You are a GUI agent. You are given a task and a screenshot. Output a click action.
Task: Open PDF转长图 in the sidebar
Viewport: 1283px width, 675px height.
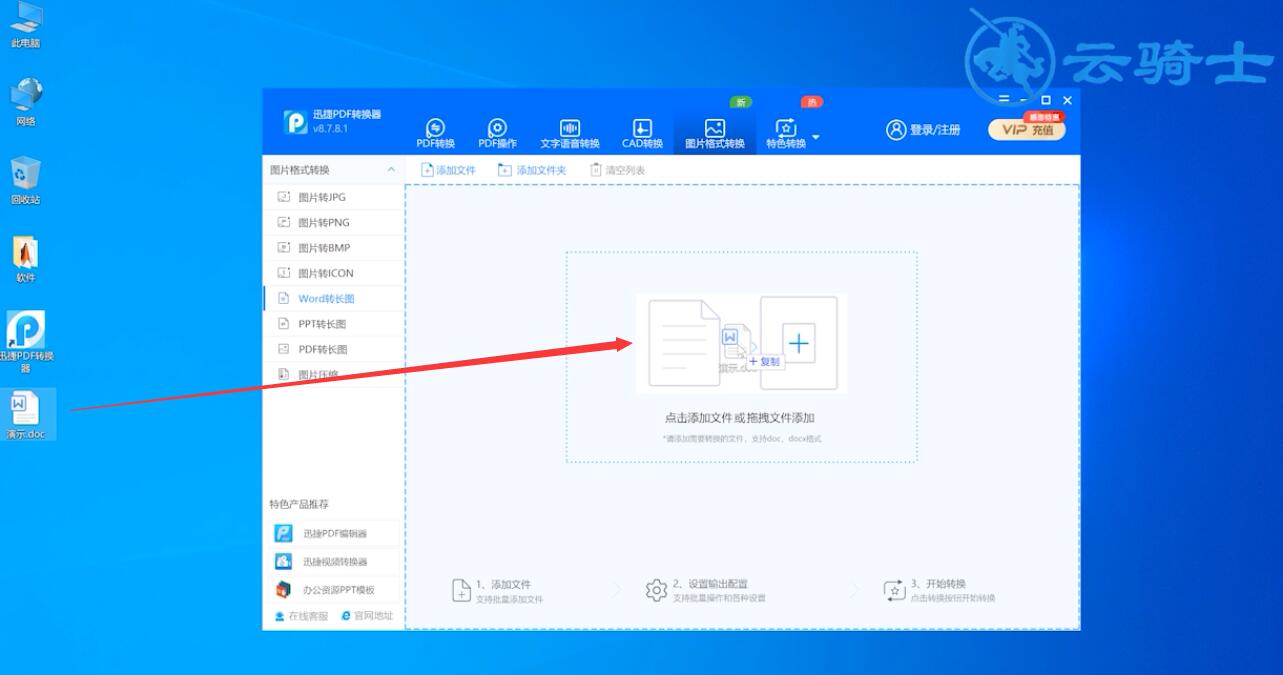(x=334, y=349)
